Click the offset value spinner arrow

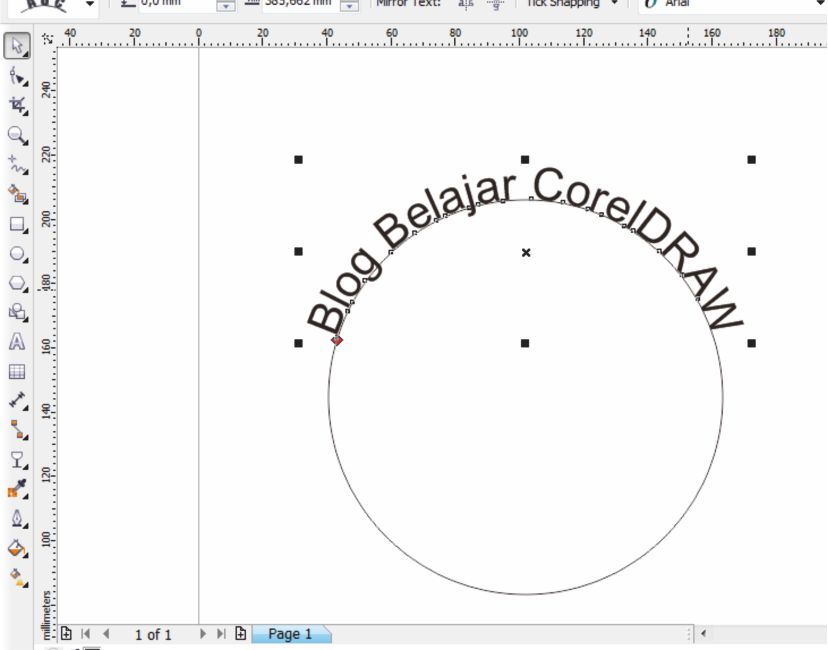pyautogui.click(x=349, y=5)
